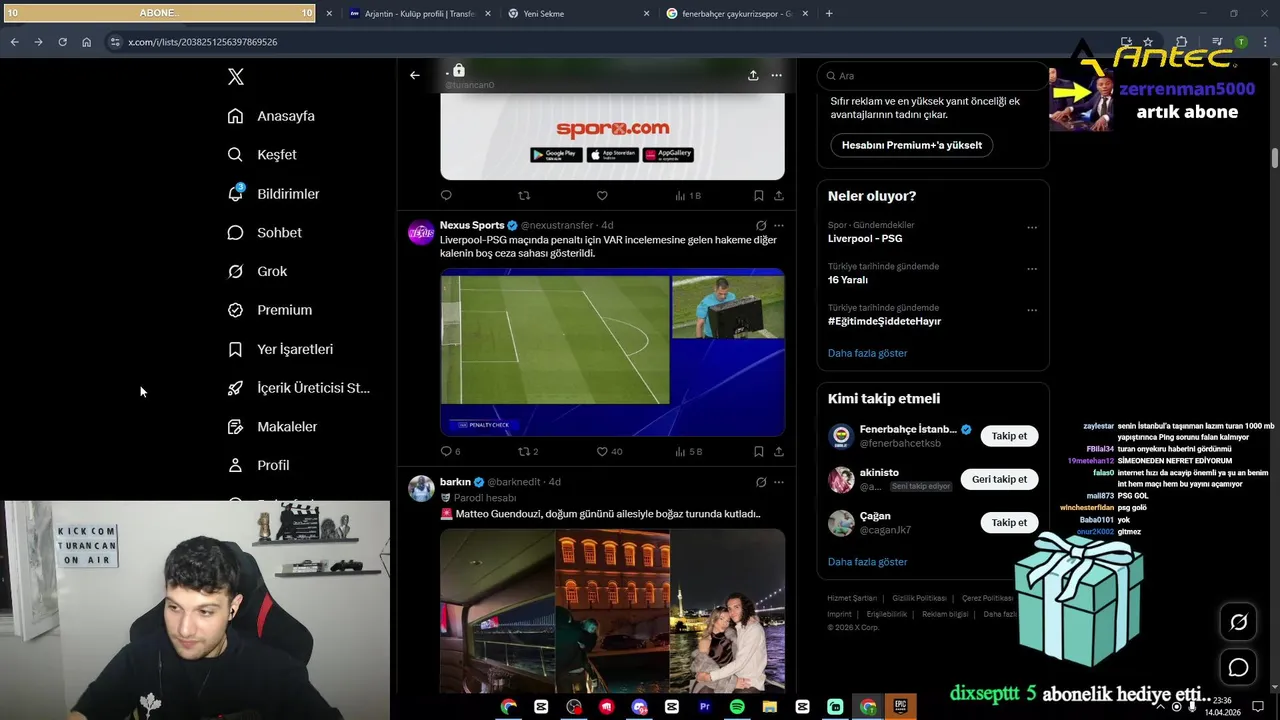The height and width of the screenshot is (720, 1280).
Task: Open Premium page from sidebar
Action: (x=269, y=310)
